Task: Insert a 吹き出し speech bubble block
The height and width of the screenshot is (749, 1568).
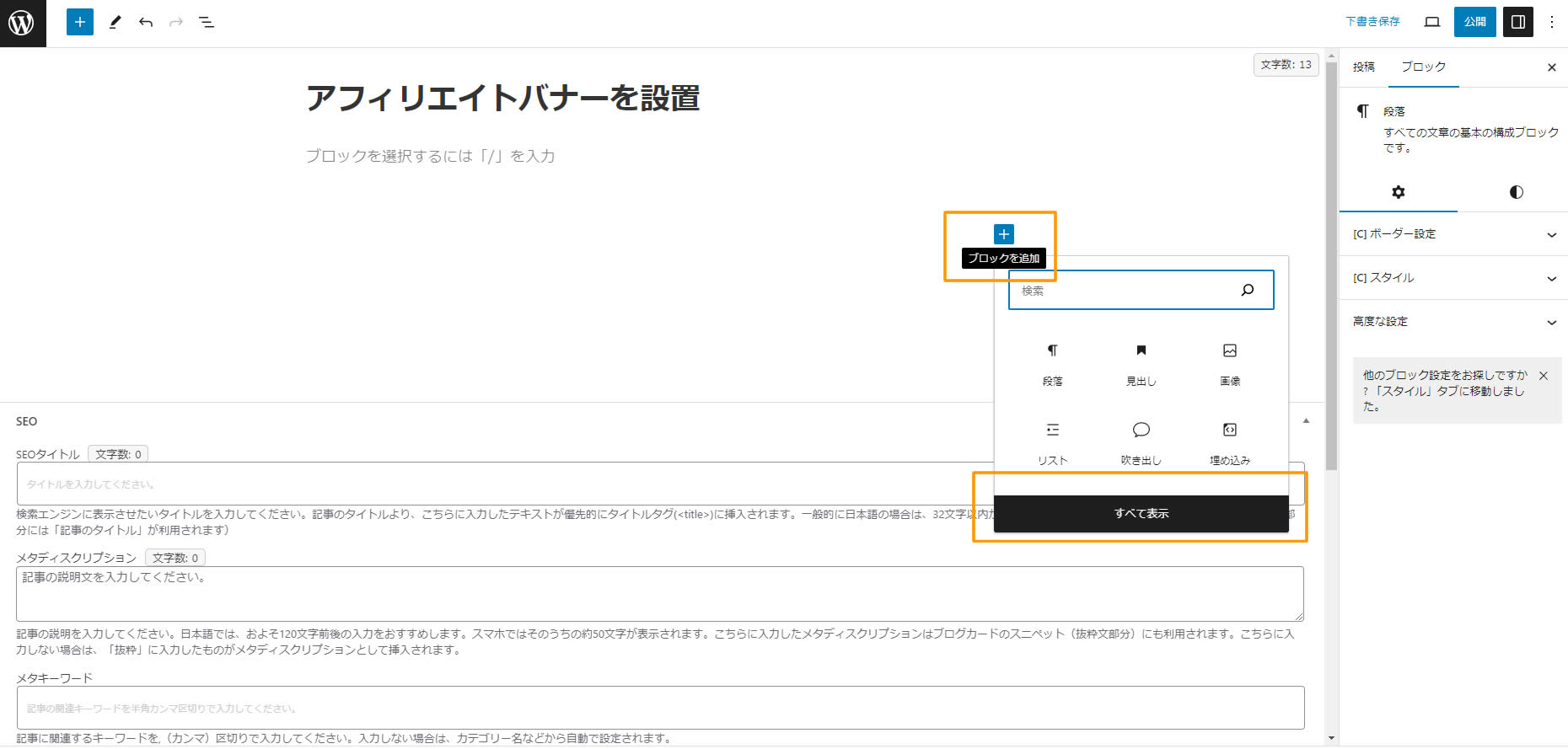Action: click(1141, 444)
